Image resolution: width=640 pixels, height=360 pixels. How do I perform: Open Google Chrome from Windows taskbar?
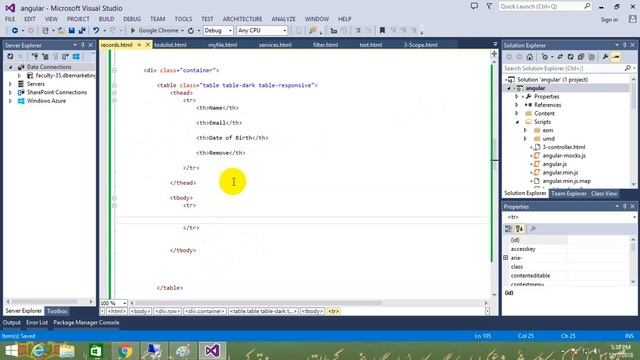124,351
